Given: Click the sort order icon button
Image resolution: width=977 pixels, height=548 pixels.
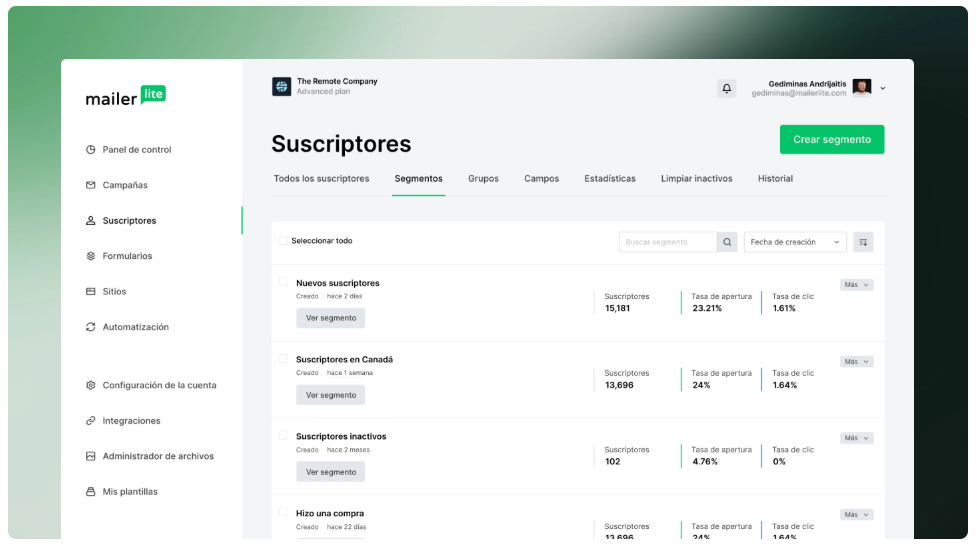Looking at the screenshot, I should pos(863,242).
